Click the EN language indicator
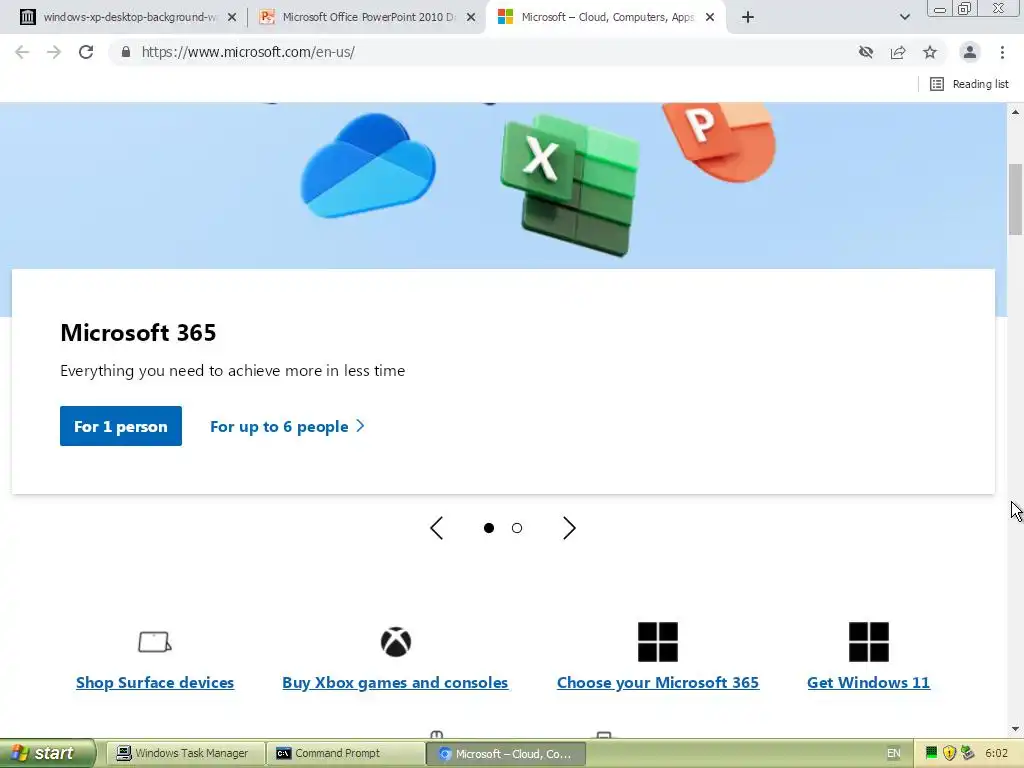Viewport: 1024px width, 768px height. [893, 754]
